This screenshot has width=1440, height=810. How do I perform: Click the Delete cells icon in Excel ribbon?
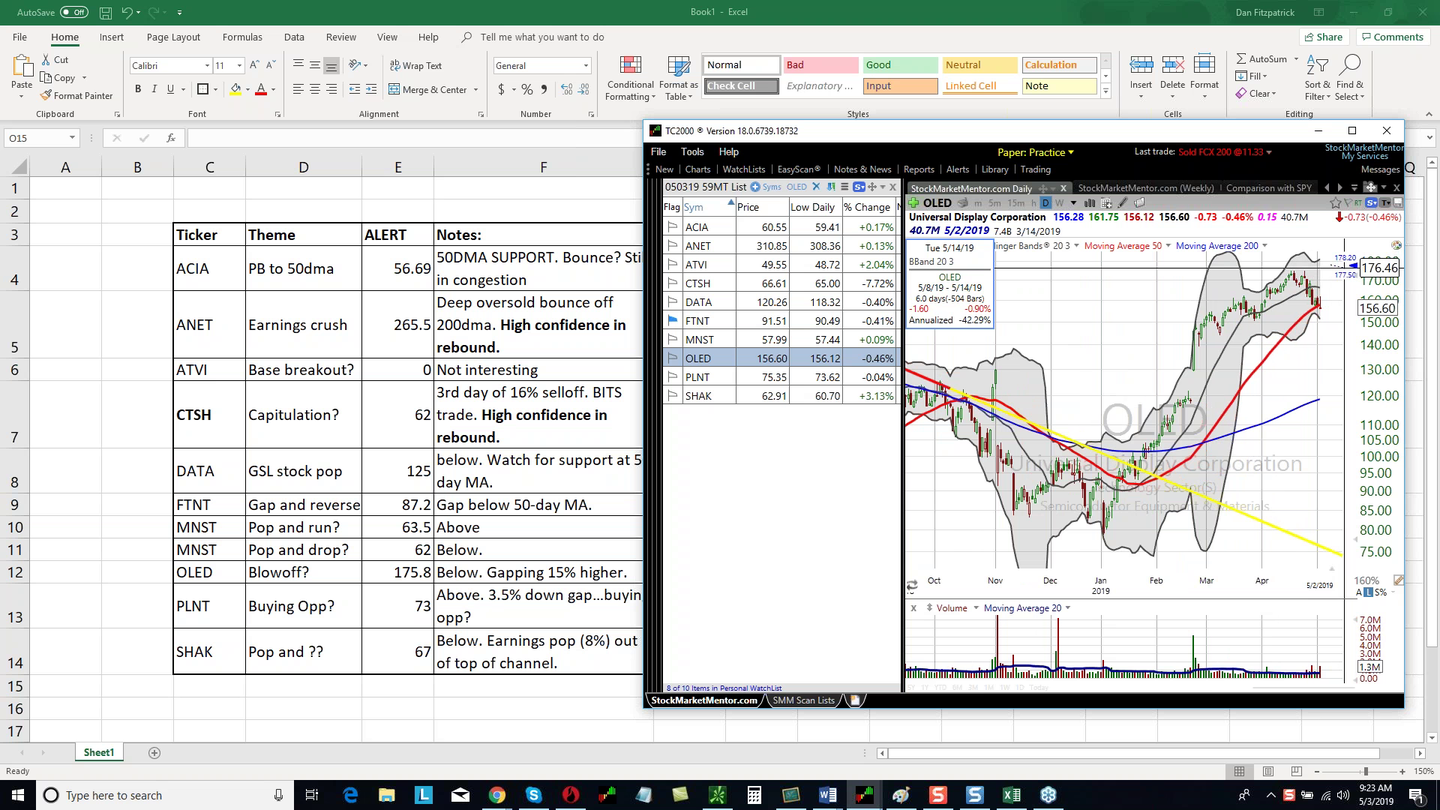1172,65
